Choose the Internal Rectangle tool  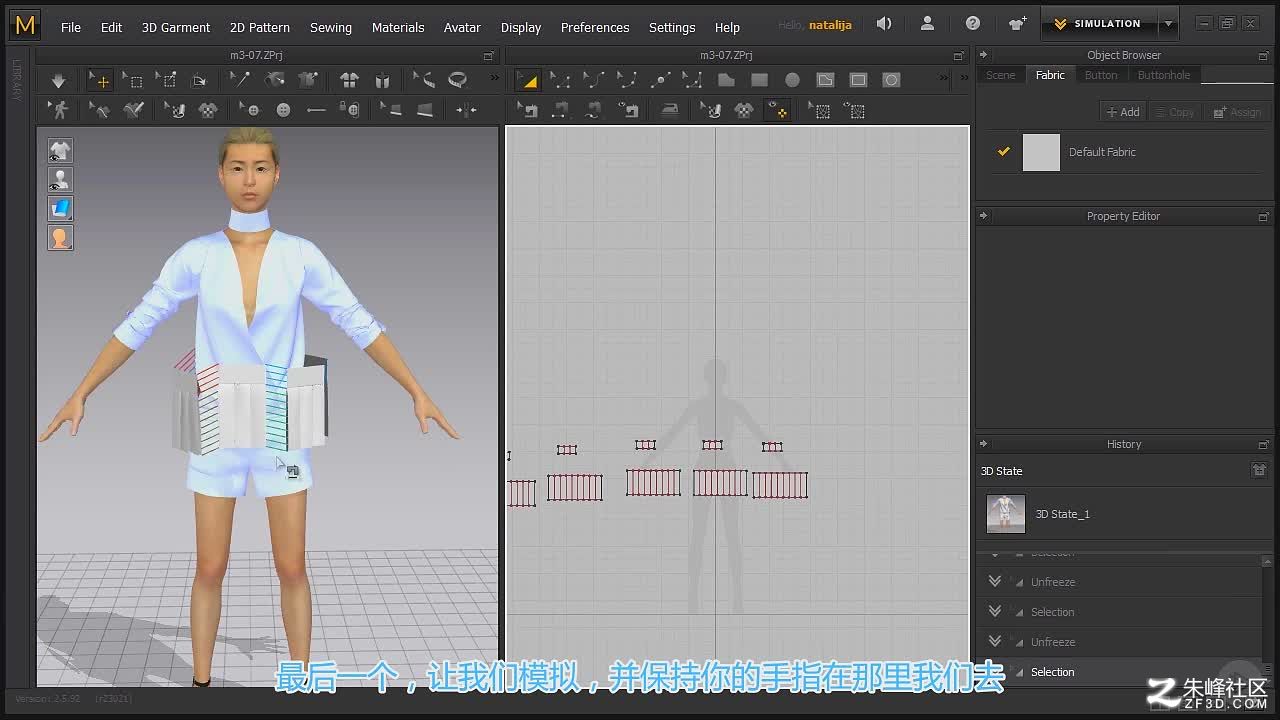click(858, 80)
